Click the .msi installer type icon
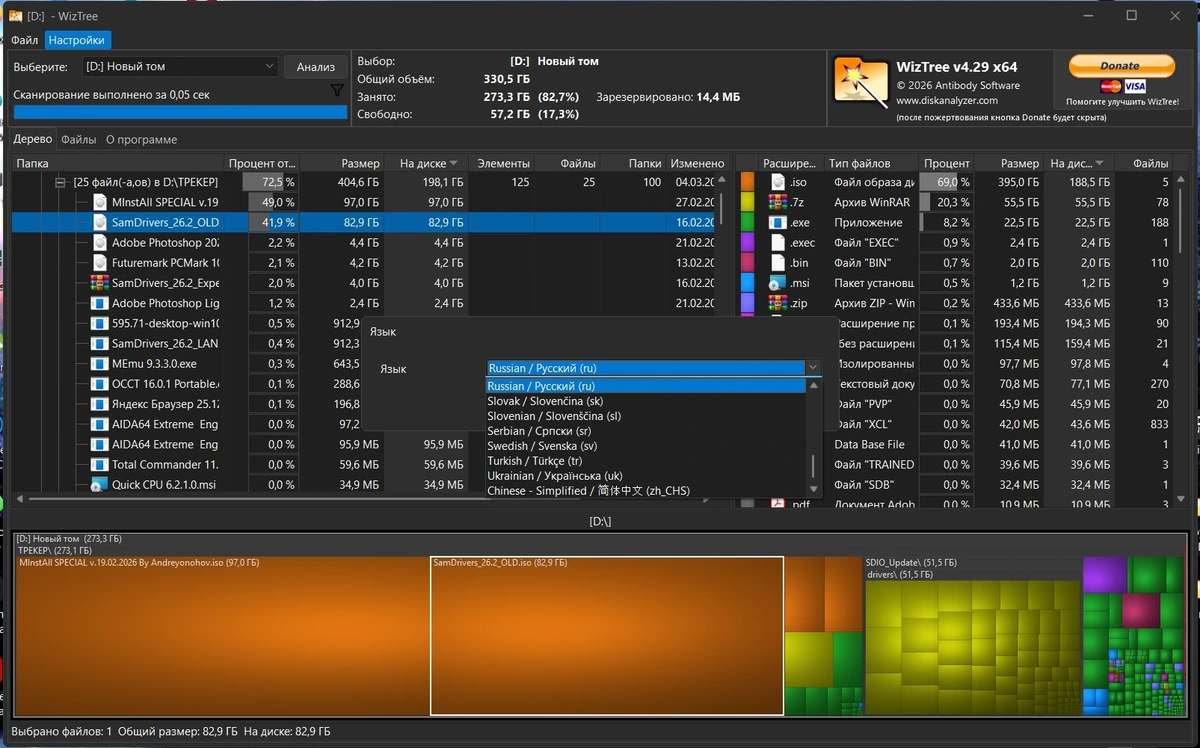1200x748 pixels. [778, 283]
